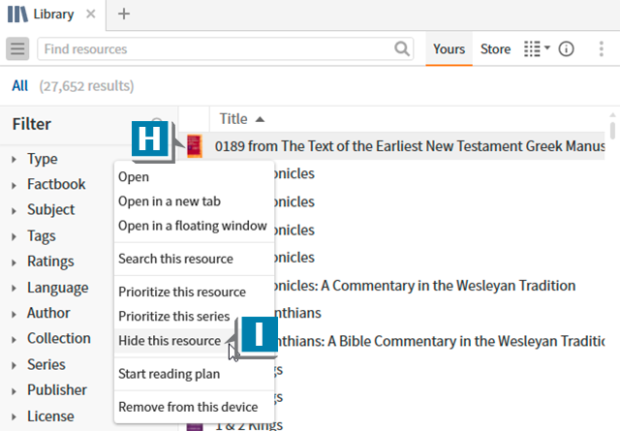Click in the Find resources search box

pyautogui.click(x=220, y=49)
